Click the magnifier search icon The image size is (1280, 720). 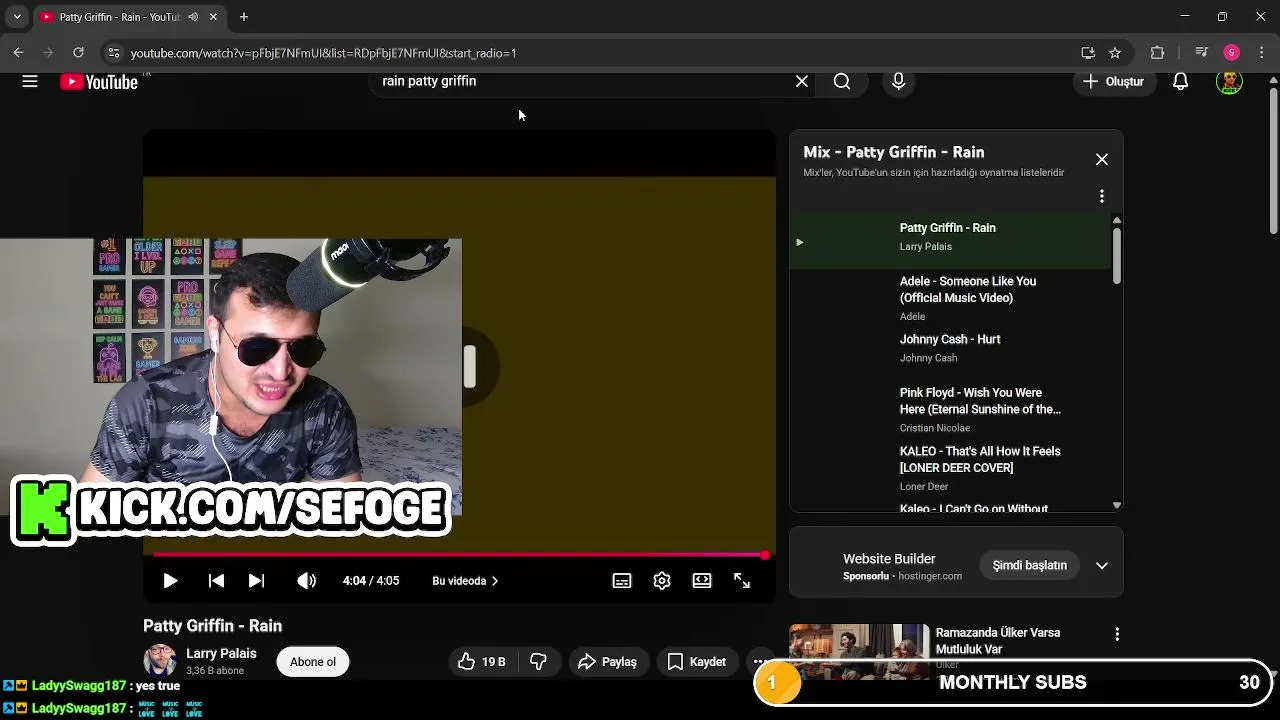pos(842,82)
